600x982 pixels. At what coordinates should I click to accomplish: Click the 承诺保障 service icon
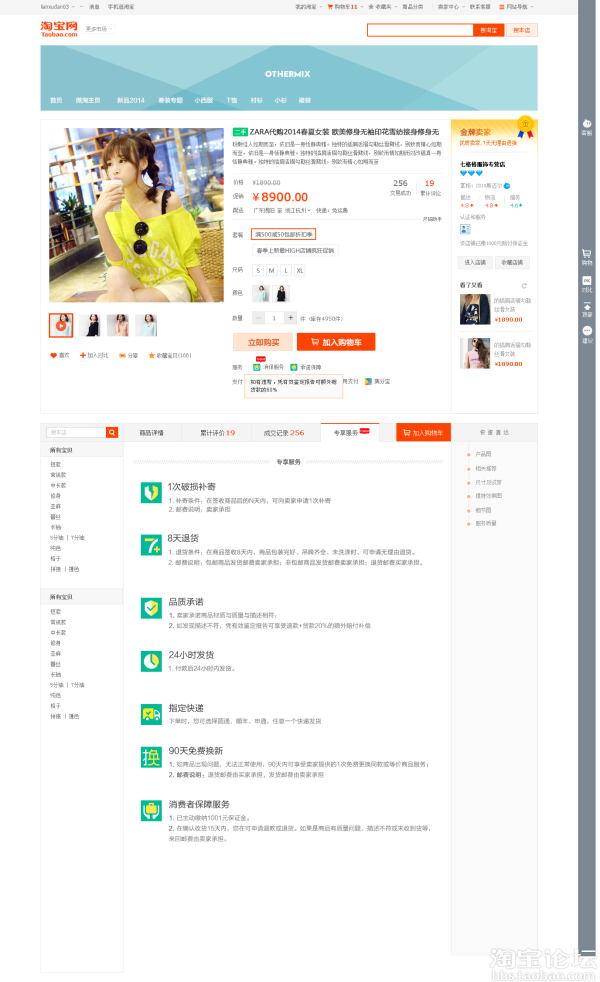pos(294,367)
